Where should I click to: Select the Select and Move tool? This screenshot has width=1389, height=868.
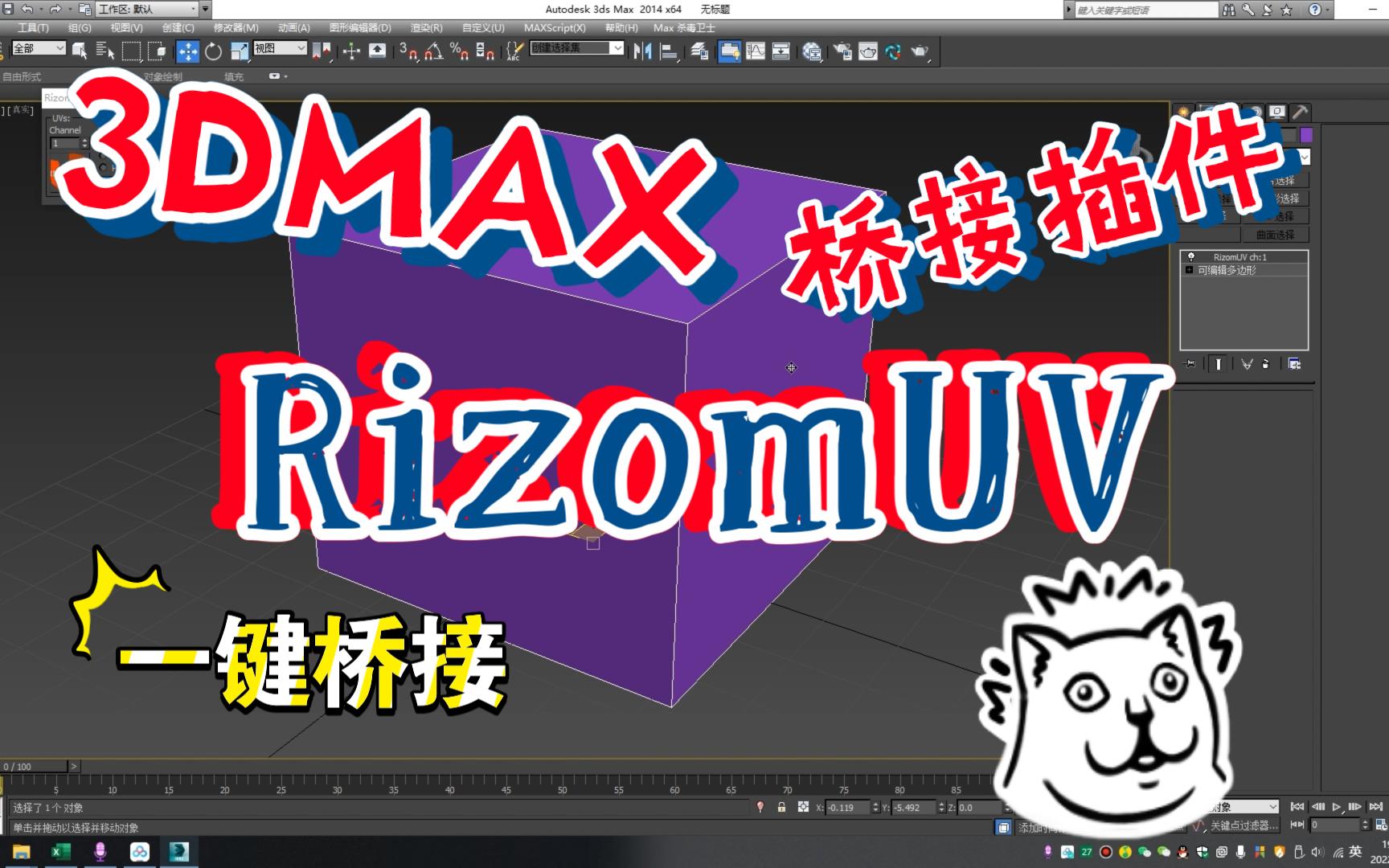(x=187, y=51)
